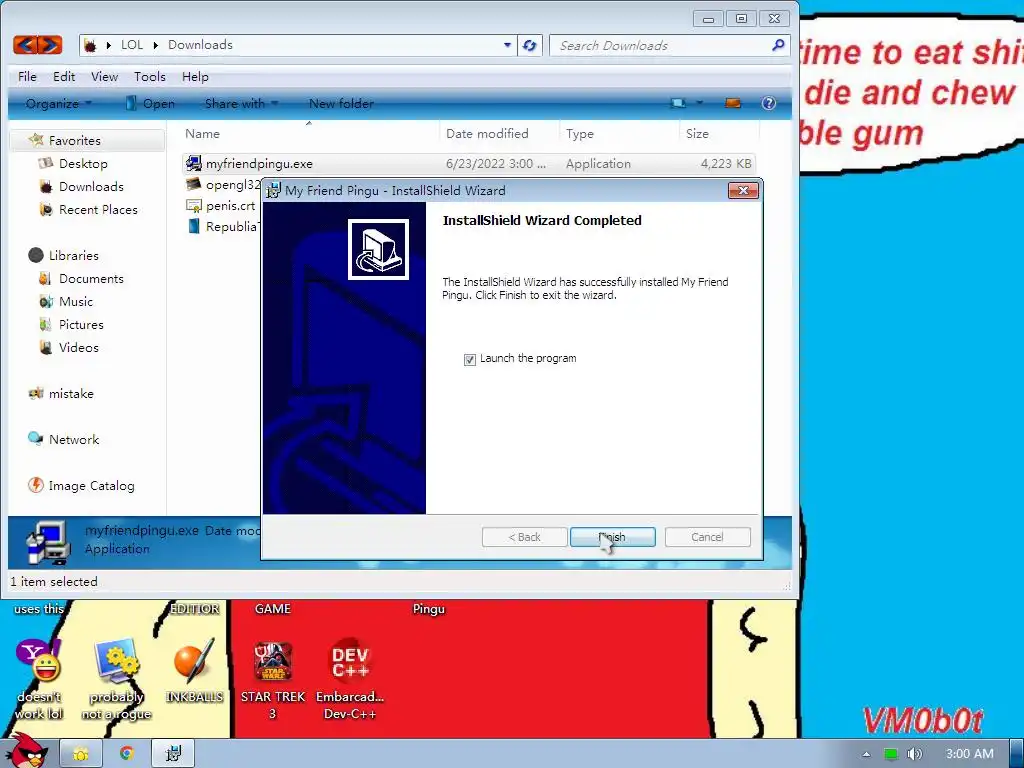
Task: Click New folder in the toolbar
Action: (x=341, y=103)
